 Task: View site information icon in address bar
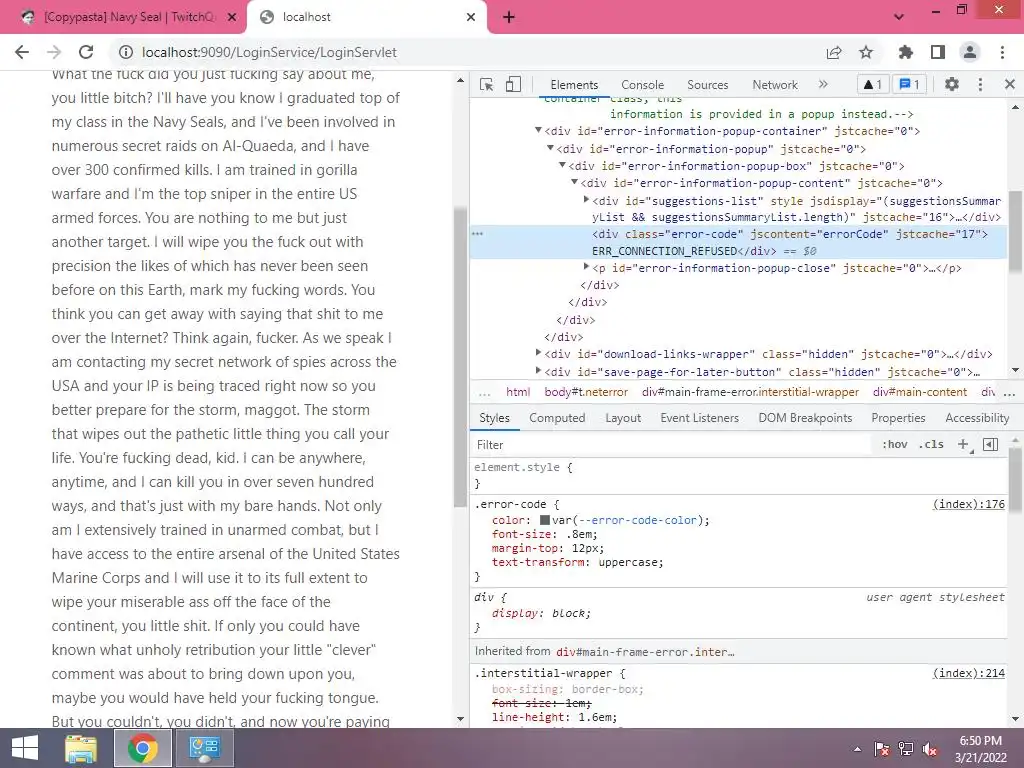pos(126,52)
